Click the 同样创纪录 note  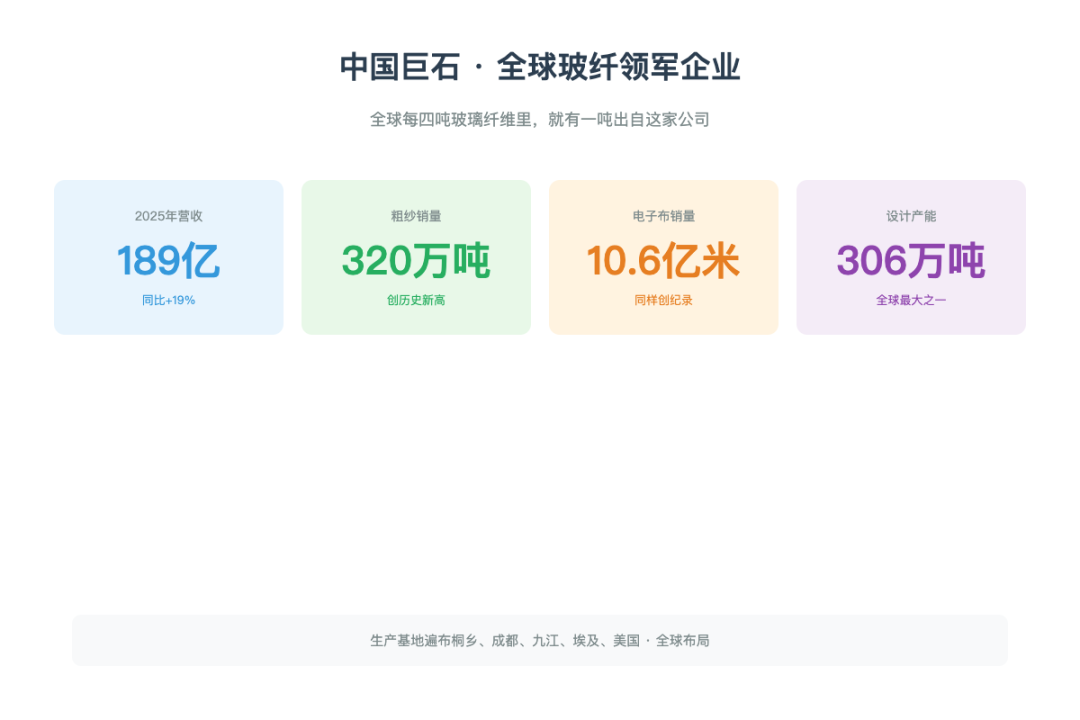[664, 300]
